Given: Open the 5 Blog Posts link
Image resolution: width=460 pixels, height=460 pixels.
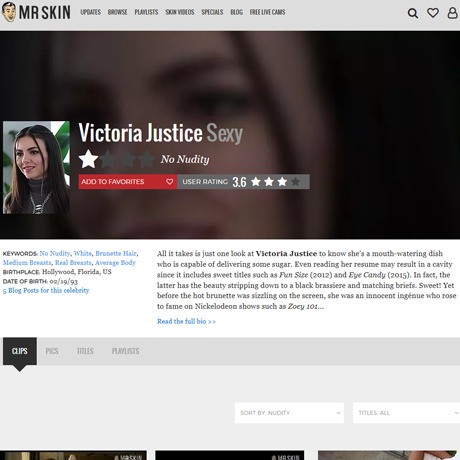Looking at the screenshot, I should click(46, 290).
